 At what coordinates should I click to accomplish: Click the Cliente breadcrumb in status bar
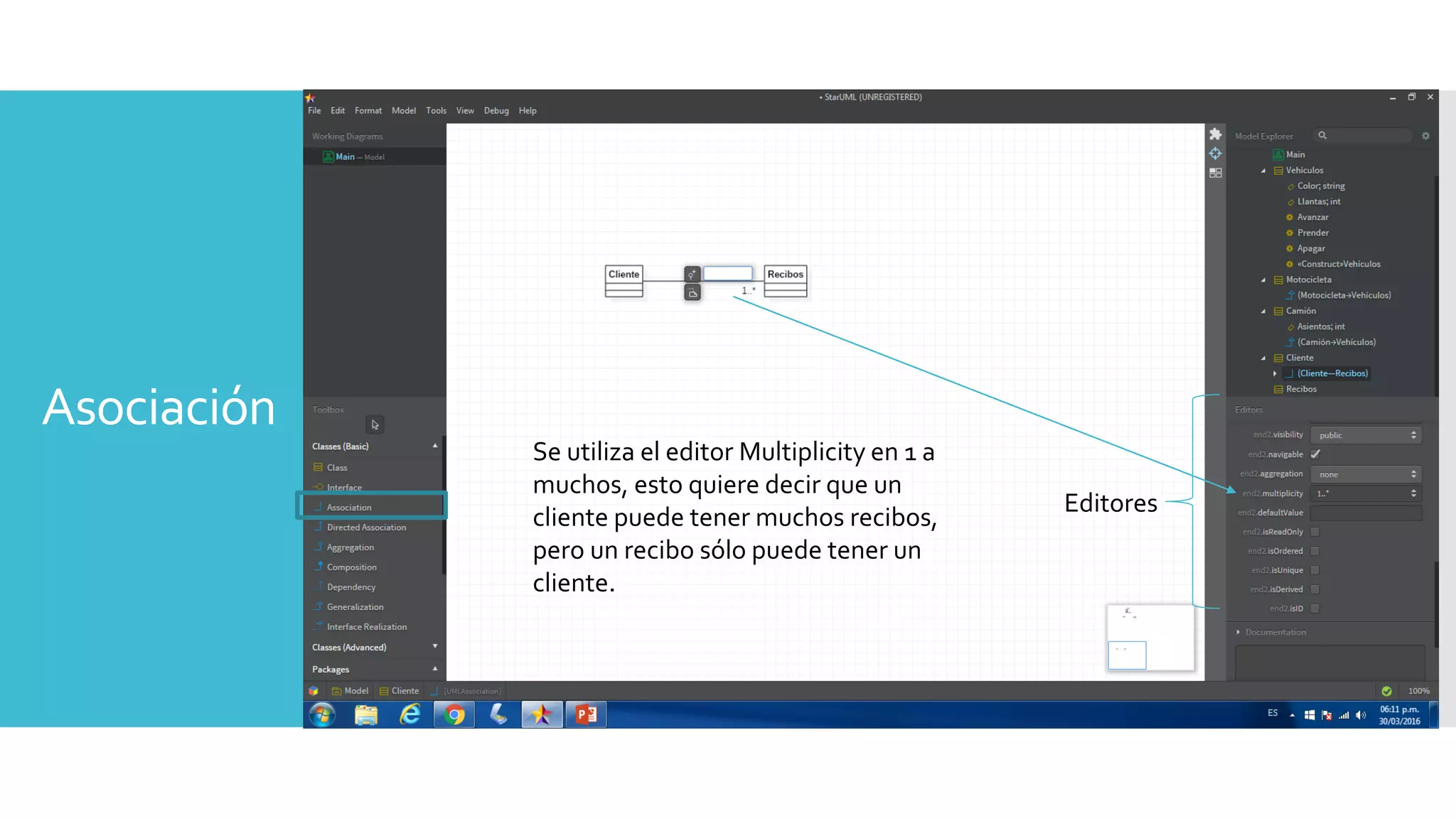pos(399,691)
